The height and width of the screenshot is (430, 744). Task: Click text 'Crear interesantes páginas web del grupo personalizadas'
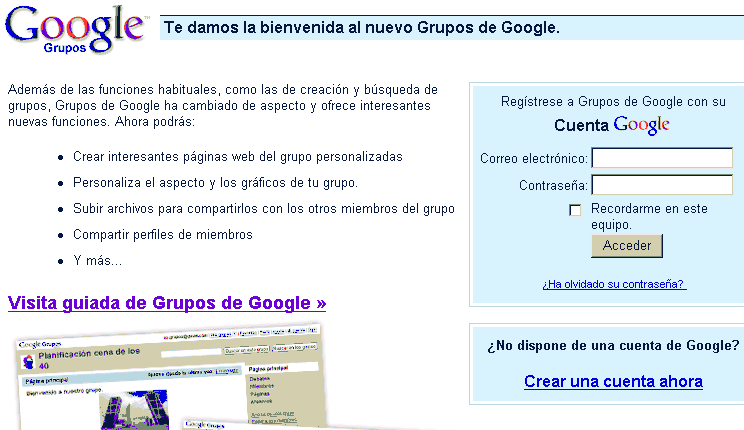pyautogui.click(x=238, y=157)
